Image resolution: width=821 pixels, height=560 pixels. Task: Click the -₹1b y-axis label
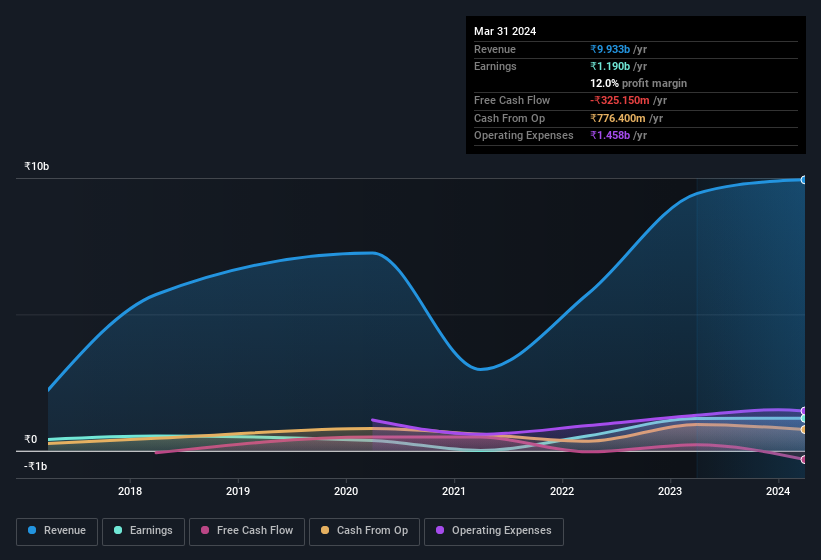coord(36,466)
